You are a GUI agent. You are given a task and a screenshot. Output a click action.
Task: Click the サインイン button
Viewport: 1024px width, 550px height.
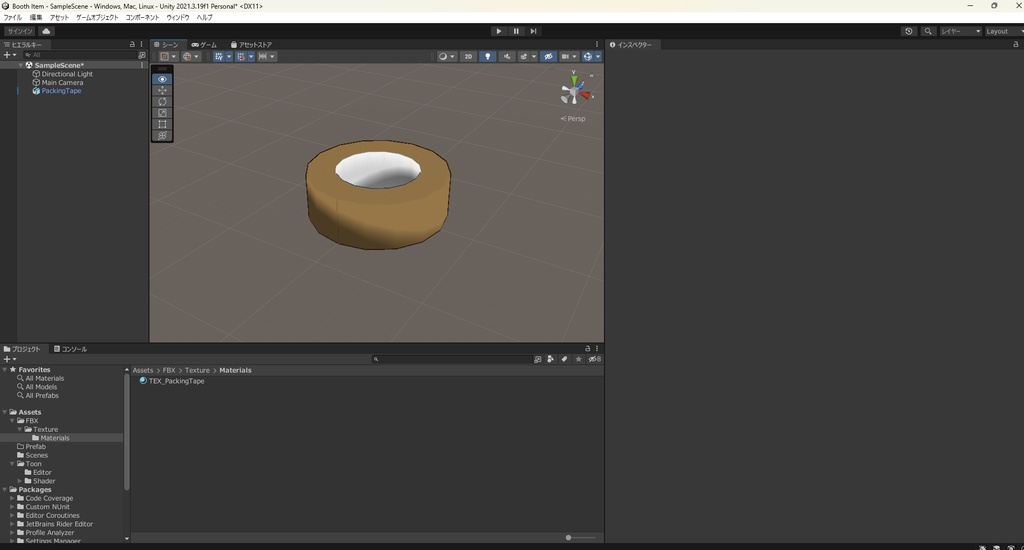click(20, 31)
